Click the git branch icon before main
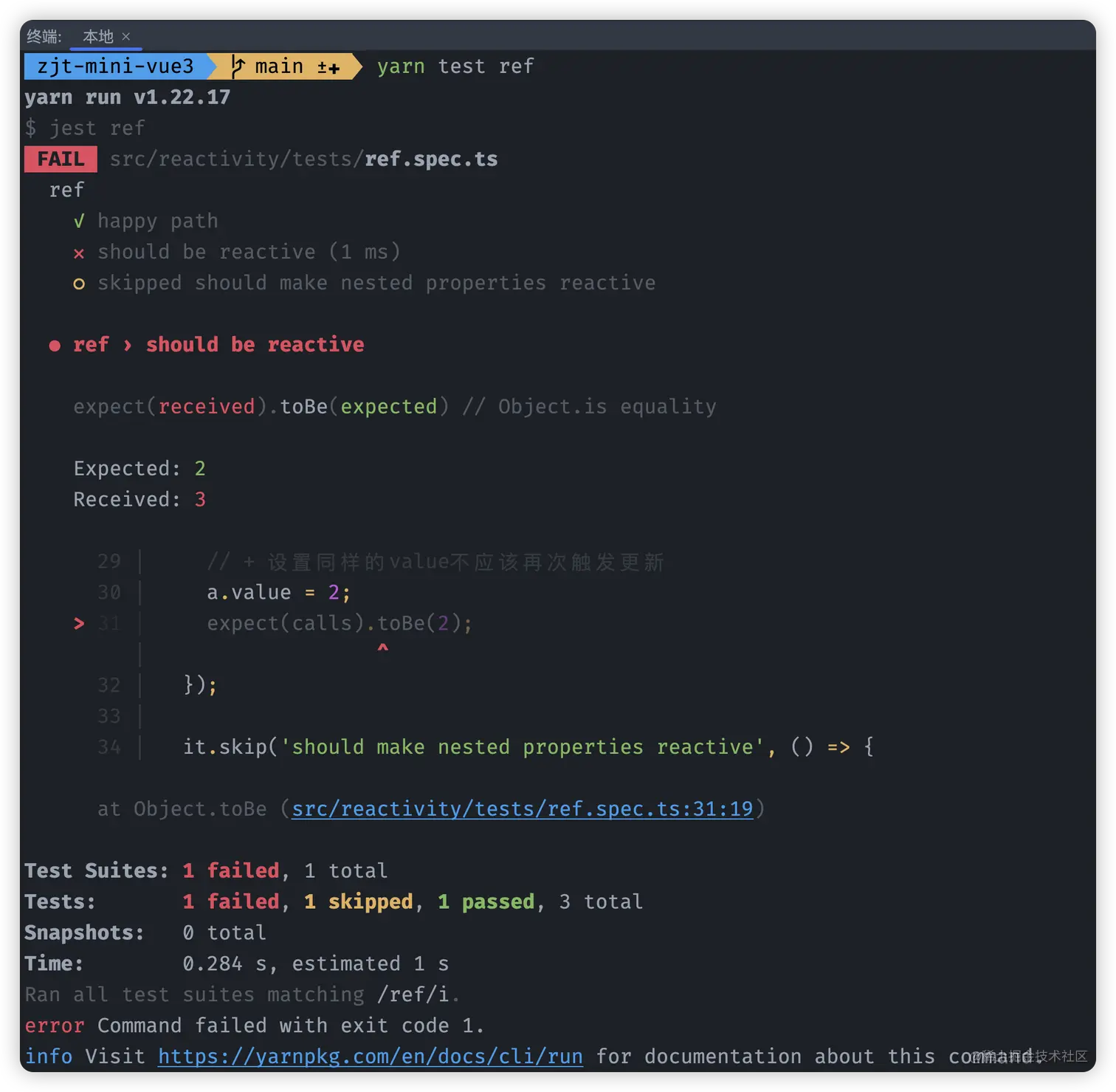1116x1092 pixels. click(237, 66)
